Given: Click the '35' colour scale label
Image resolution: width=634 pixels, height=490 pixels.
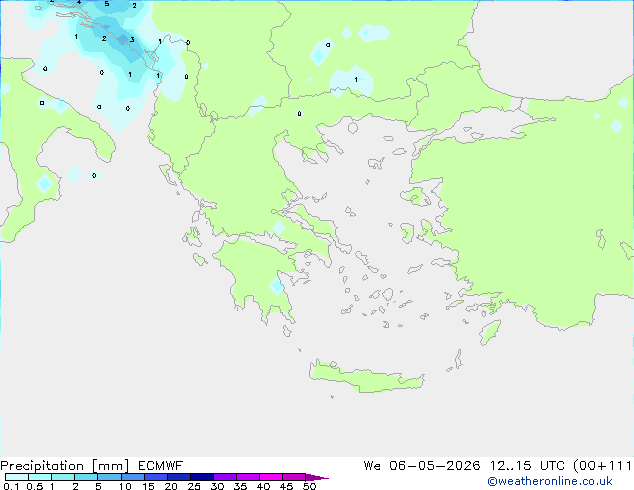Looking at the screenshot, I should (x=240, y=486).
